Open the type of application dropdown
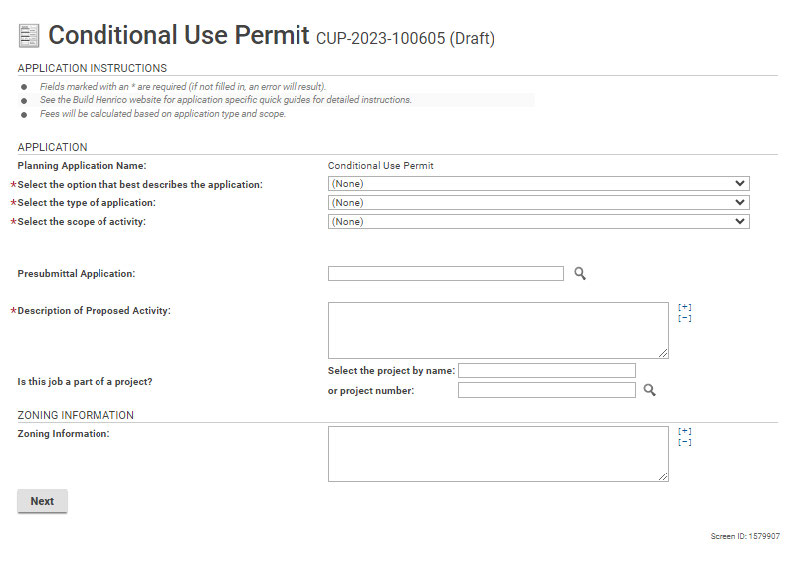The width and height of the screenshot is (791, 569). (x=538, y=203)
